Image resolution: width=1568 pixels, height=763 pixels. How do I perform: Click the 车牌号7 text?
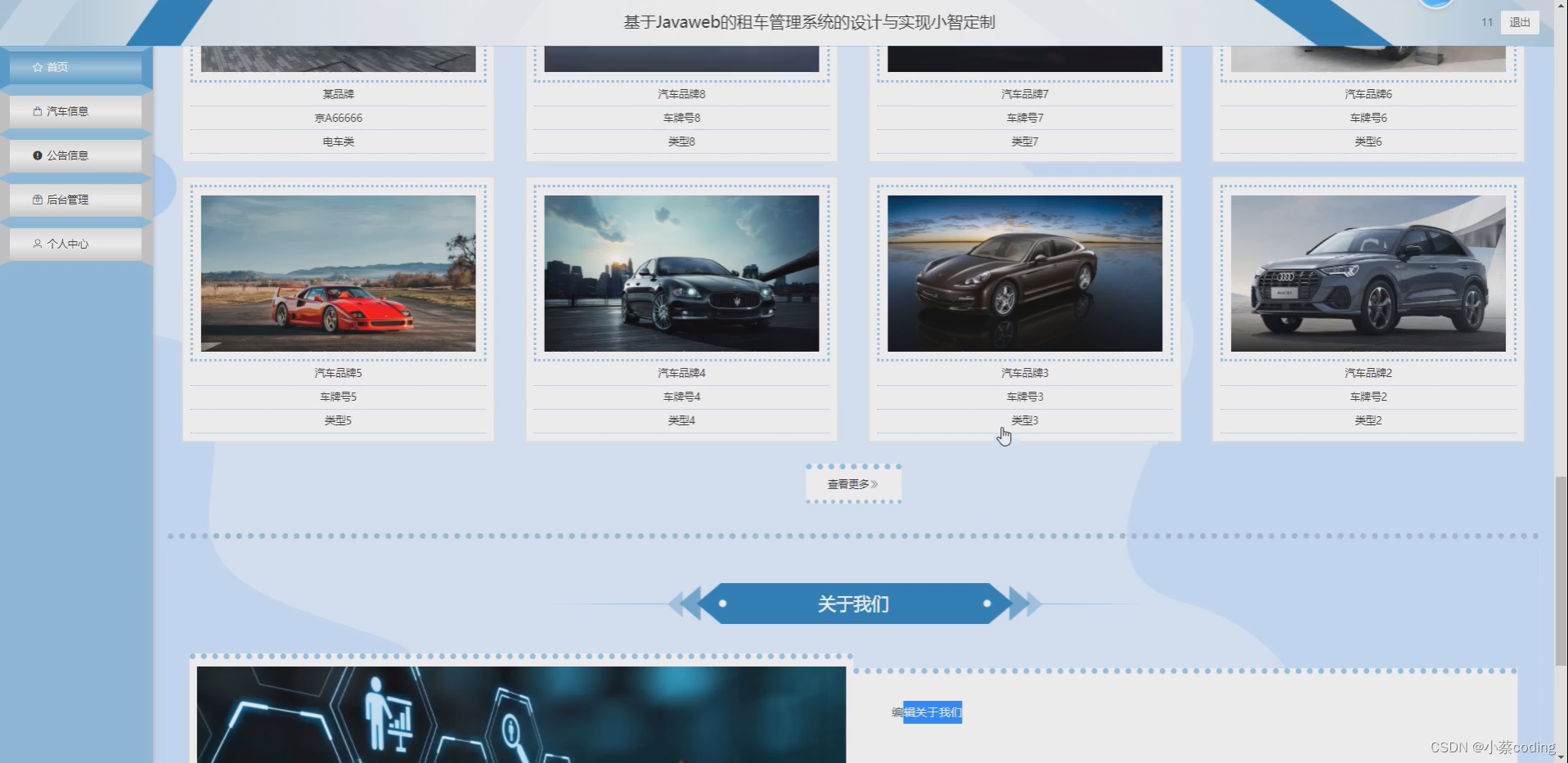coord(1025,118)
